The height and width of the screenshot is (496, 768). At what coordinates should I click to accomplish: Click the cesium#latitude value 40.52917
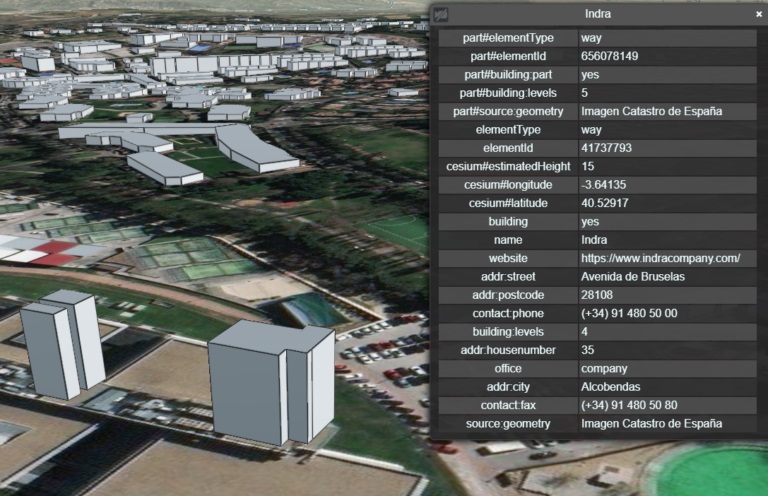[x=604, y=203]
